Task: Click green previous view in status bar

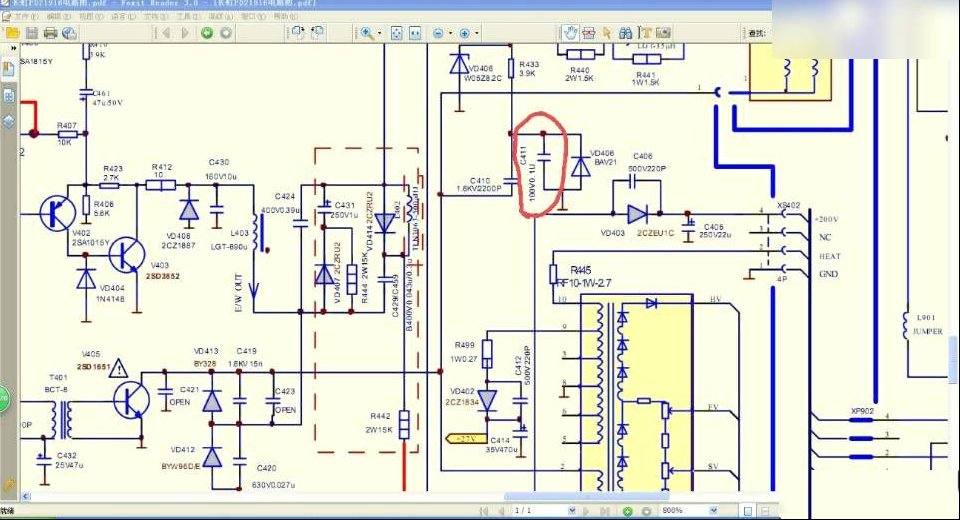Action: (x=628, y=511)
